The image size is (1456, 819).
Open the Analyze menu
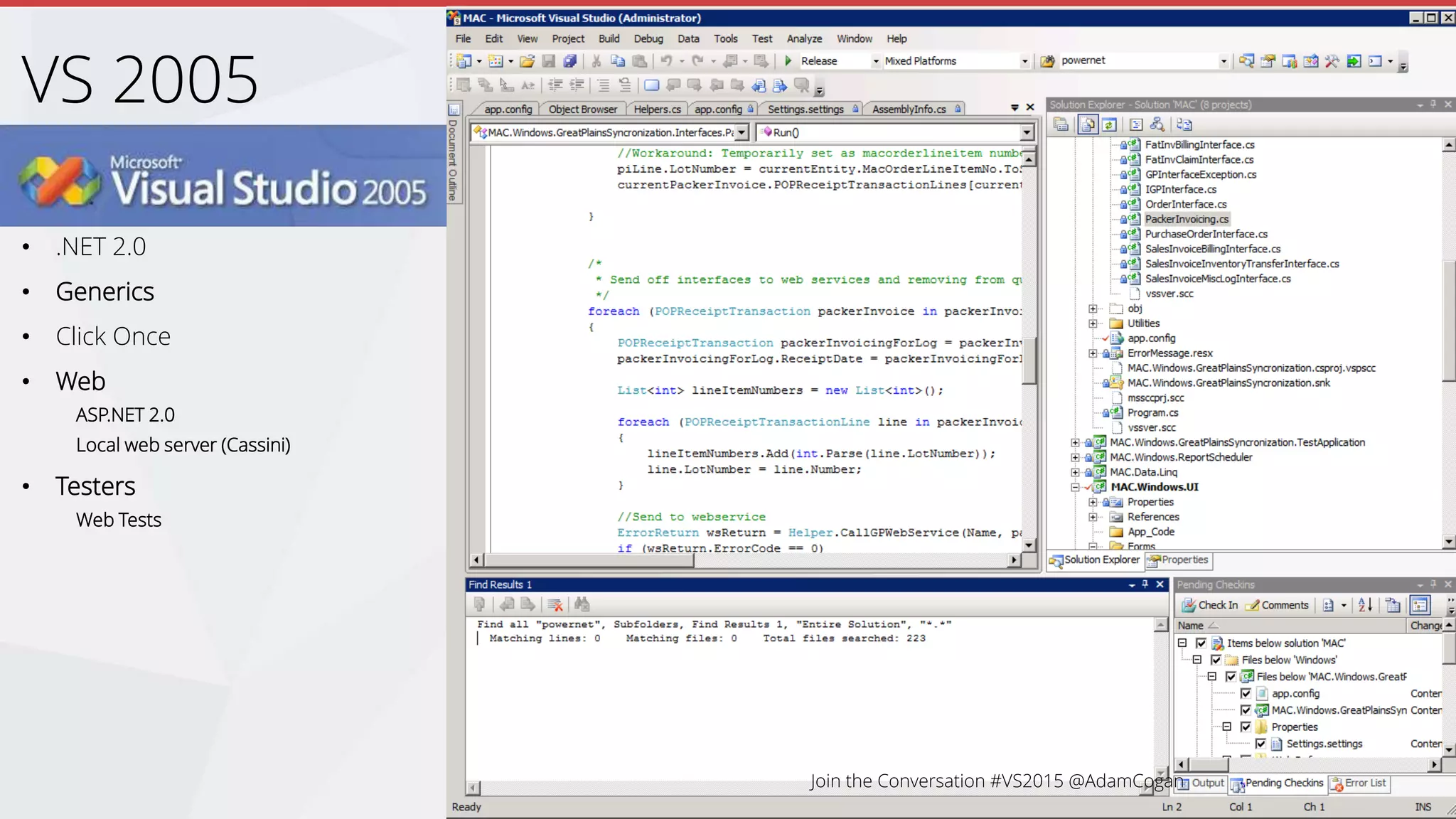click(804, 38)
